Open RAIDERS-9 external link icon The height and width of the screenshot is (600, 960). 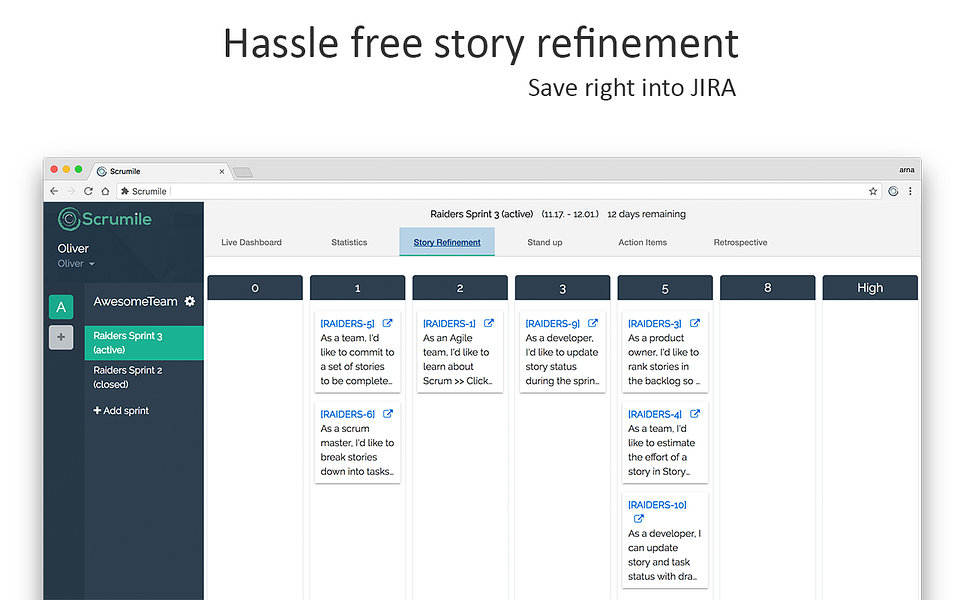[x=593, y=323]
